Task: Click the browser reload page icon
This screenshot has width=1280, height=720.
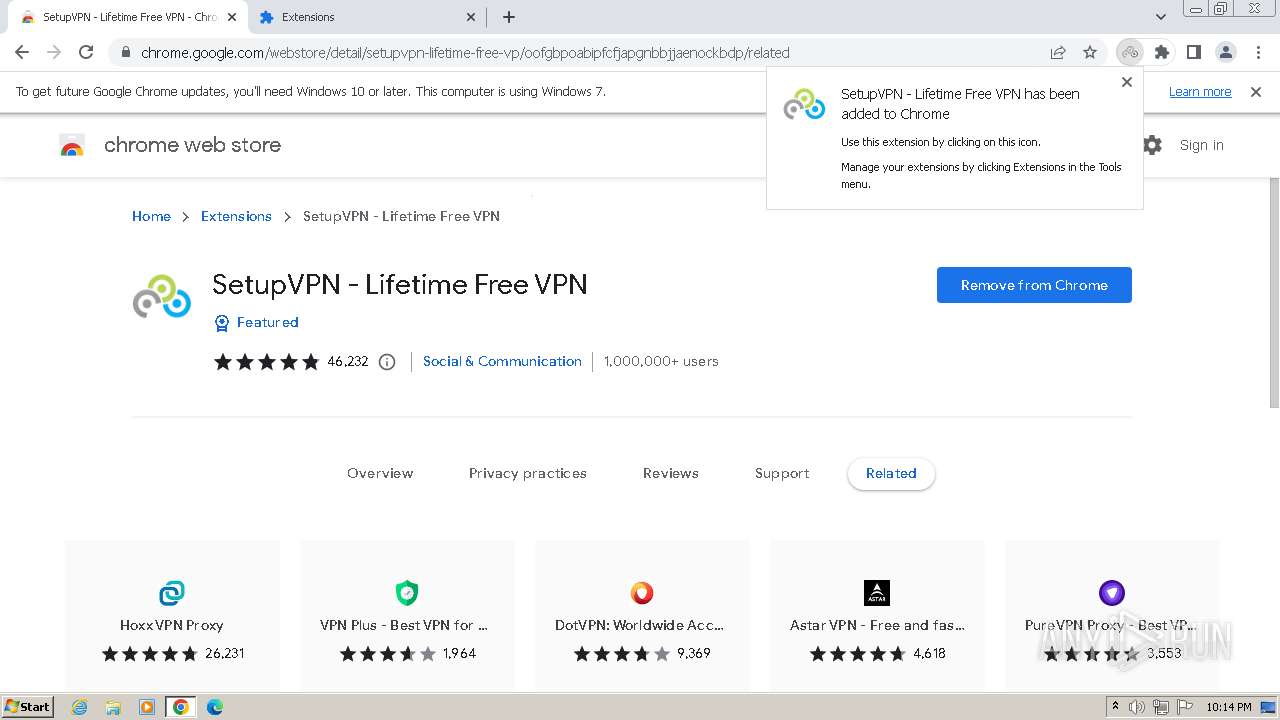Action: (86, 52)
